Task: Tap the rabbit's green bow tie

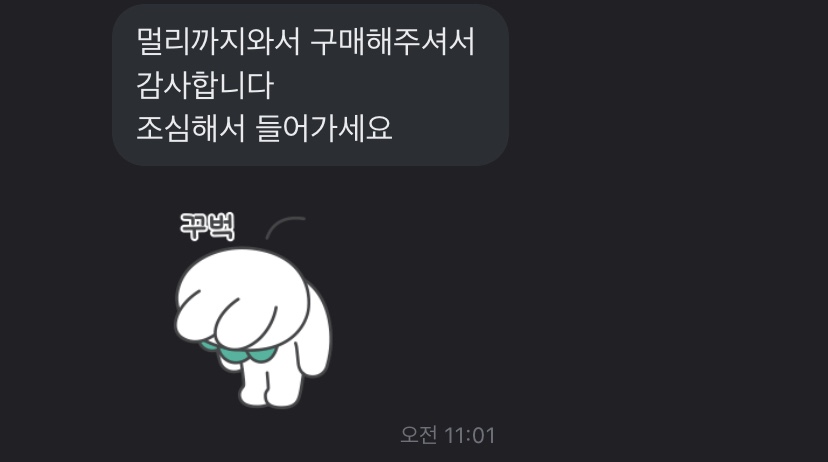Action: pos(240,352)
